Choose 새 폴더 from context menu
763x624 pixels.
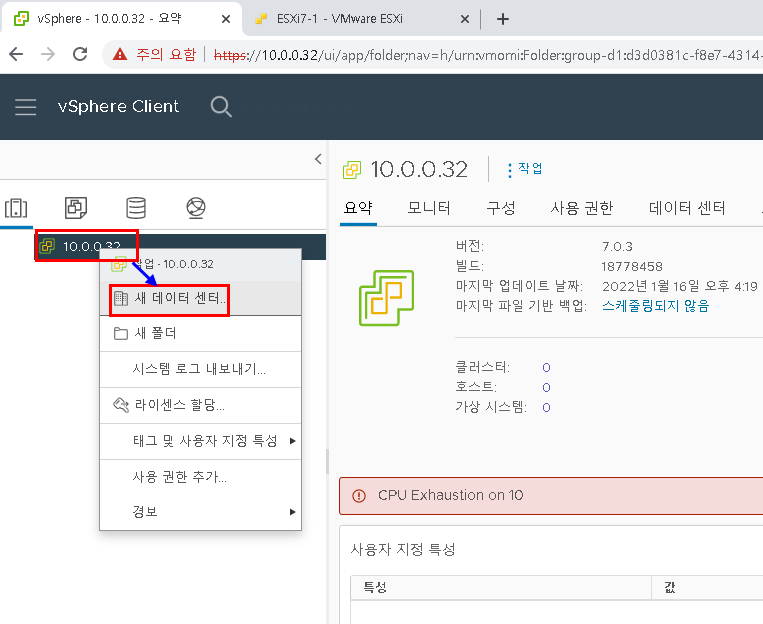tap(200, 333)
